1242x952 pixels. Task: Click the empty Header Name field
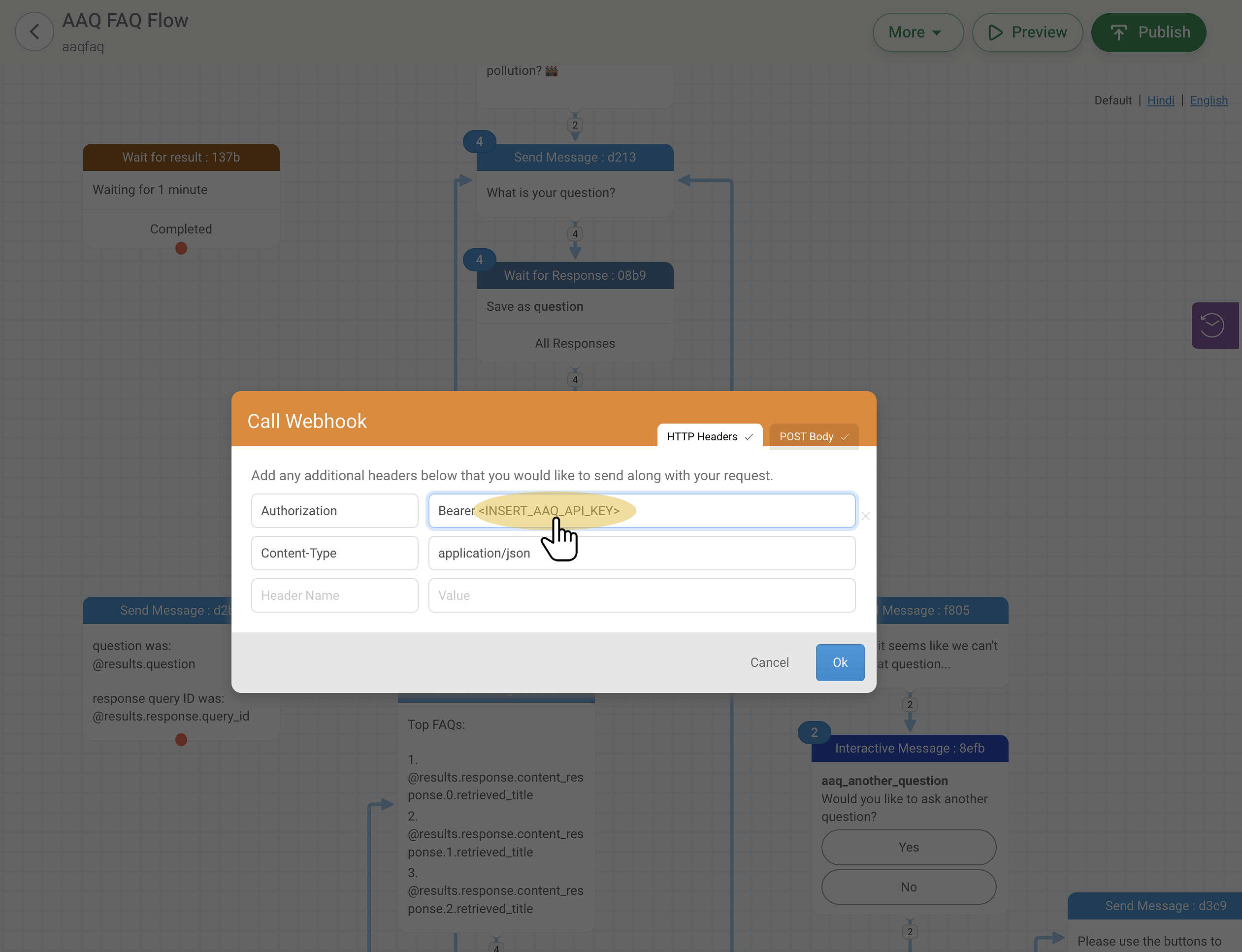coord(335,595)
